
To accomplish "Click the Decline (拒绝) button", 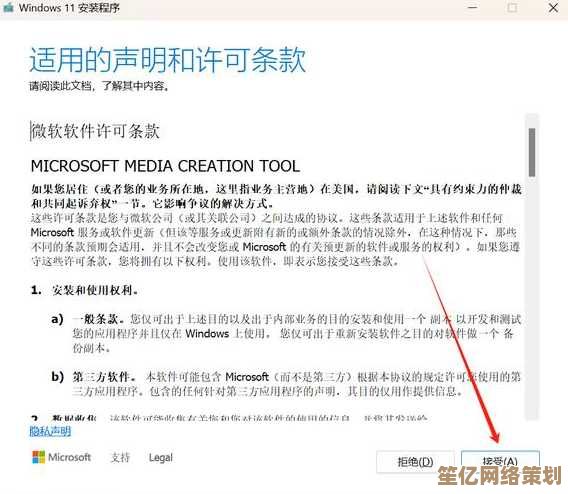I will [x=415, y=462].
